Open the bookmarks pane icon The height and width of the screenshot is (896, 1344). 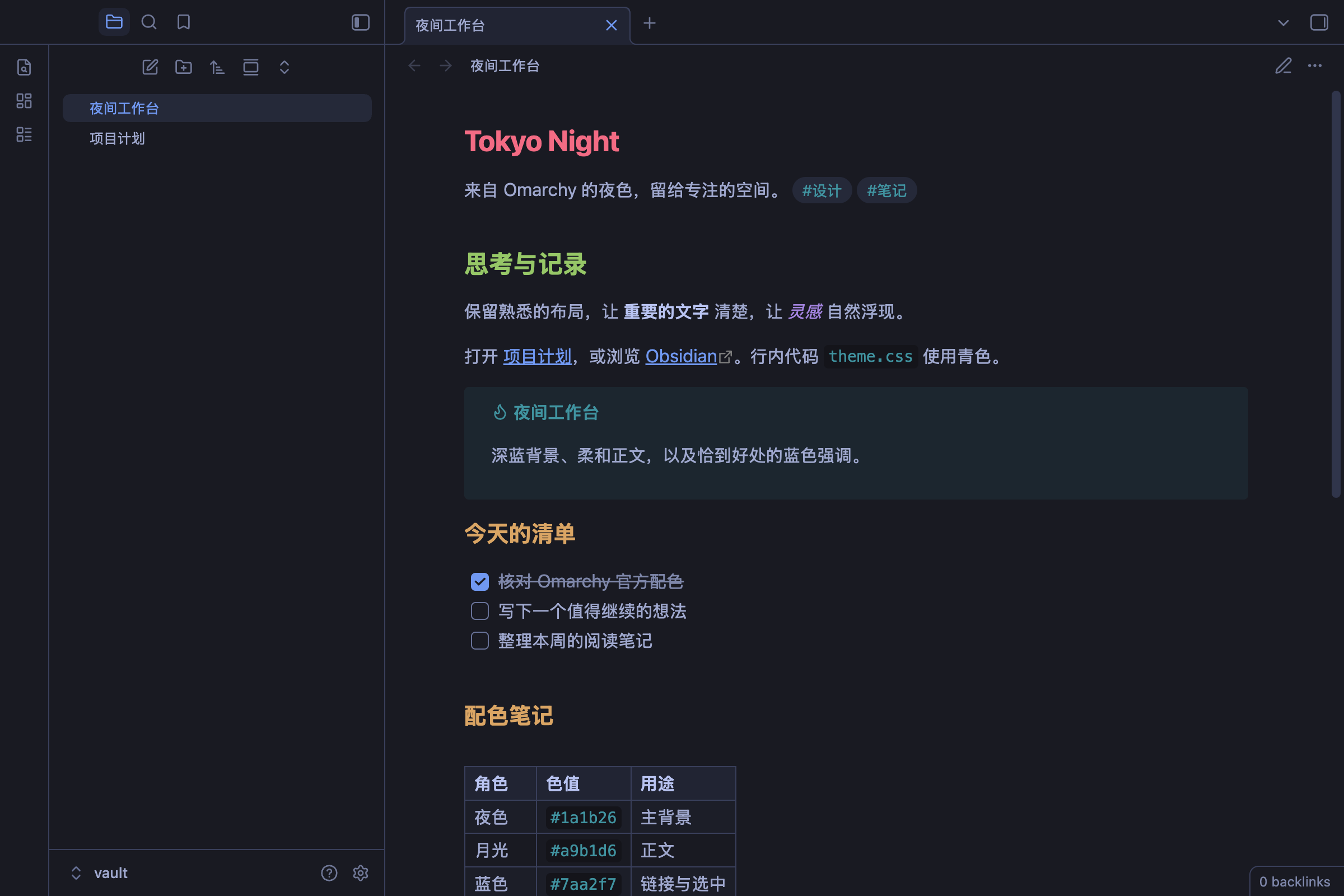pos(184,22)
